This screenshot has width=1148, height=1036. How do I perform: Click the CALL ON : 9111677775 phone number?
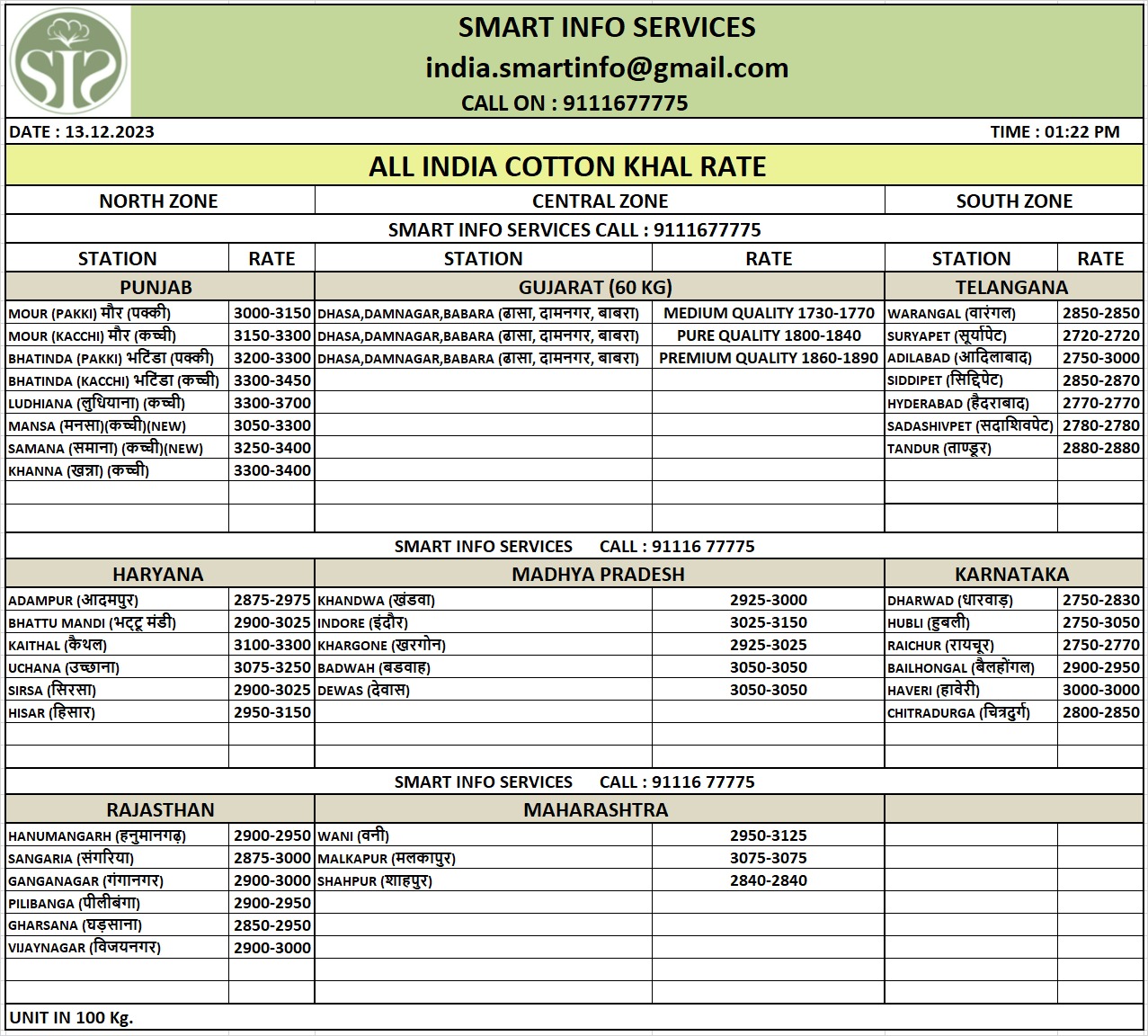[x=574, y=103]
